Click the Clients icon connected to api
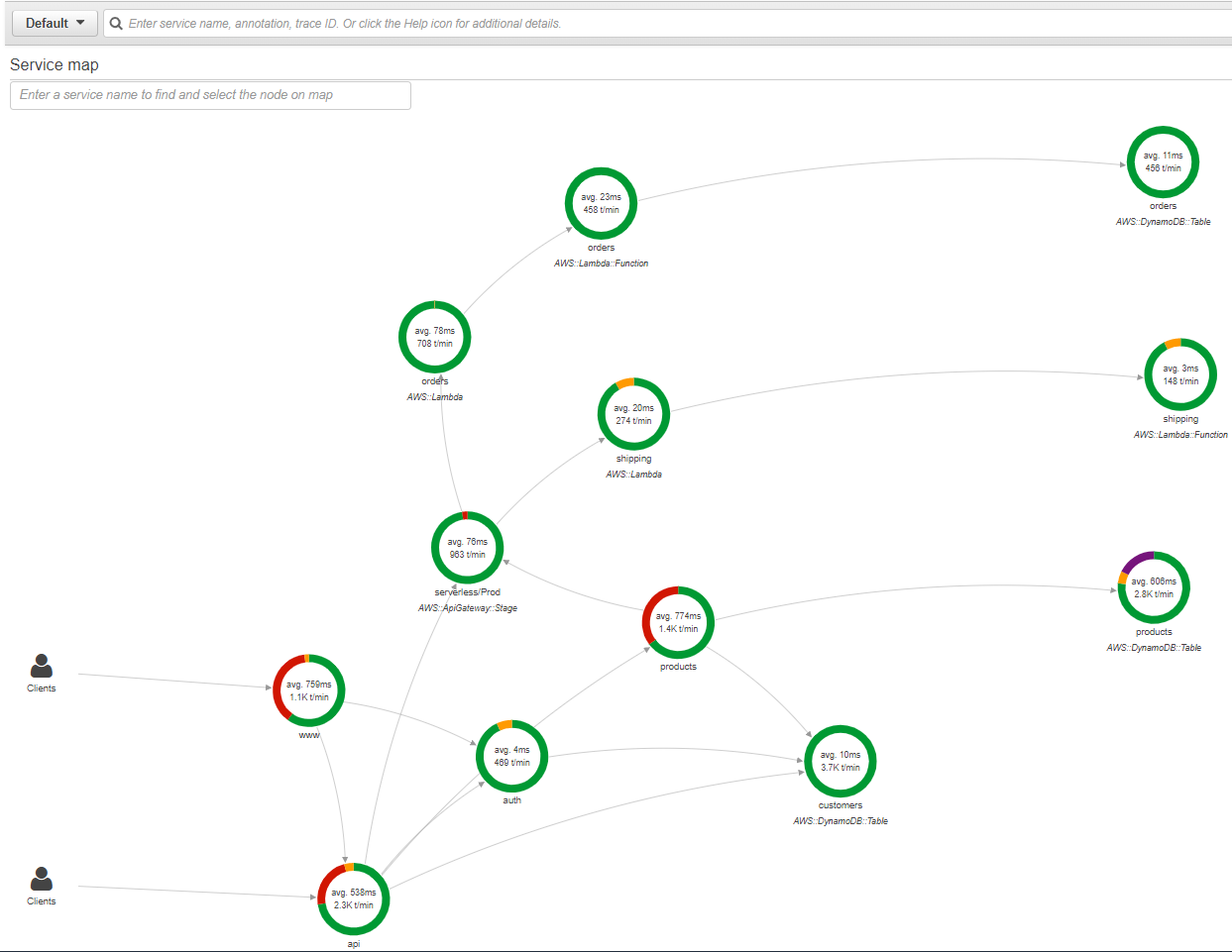Viewport: 1232px width, 952px height. (42, 879)
